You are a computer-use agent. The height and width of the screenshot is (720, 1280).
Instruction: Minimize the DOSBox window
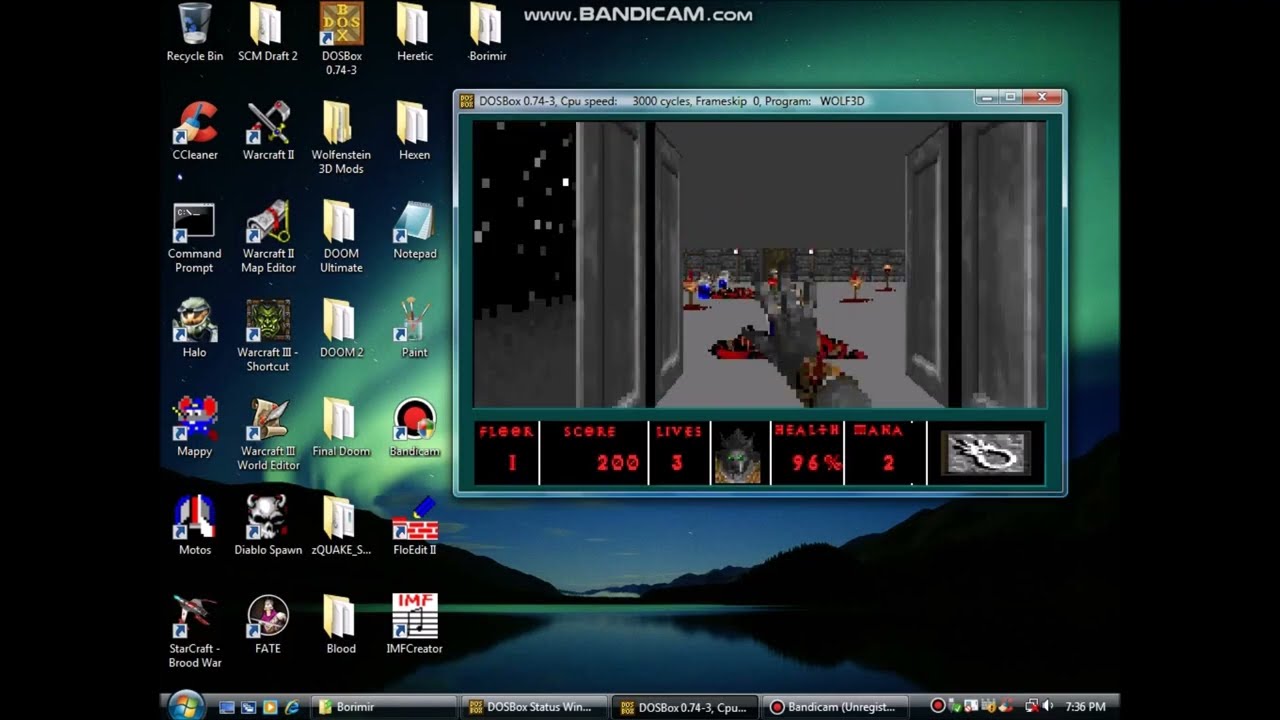987,97
